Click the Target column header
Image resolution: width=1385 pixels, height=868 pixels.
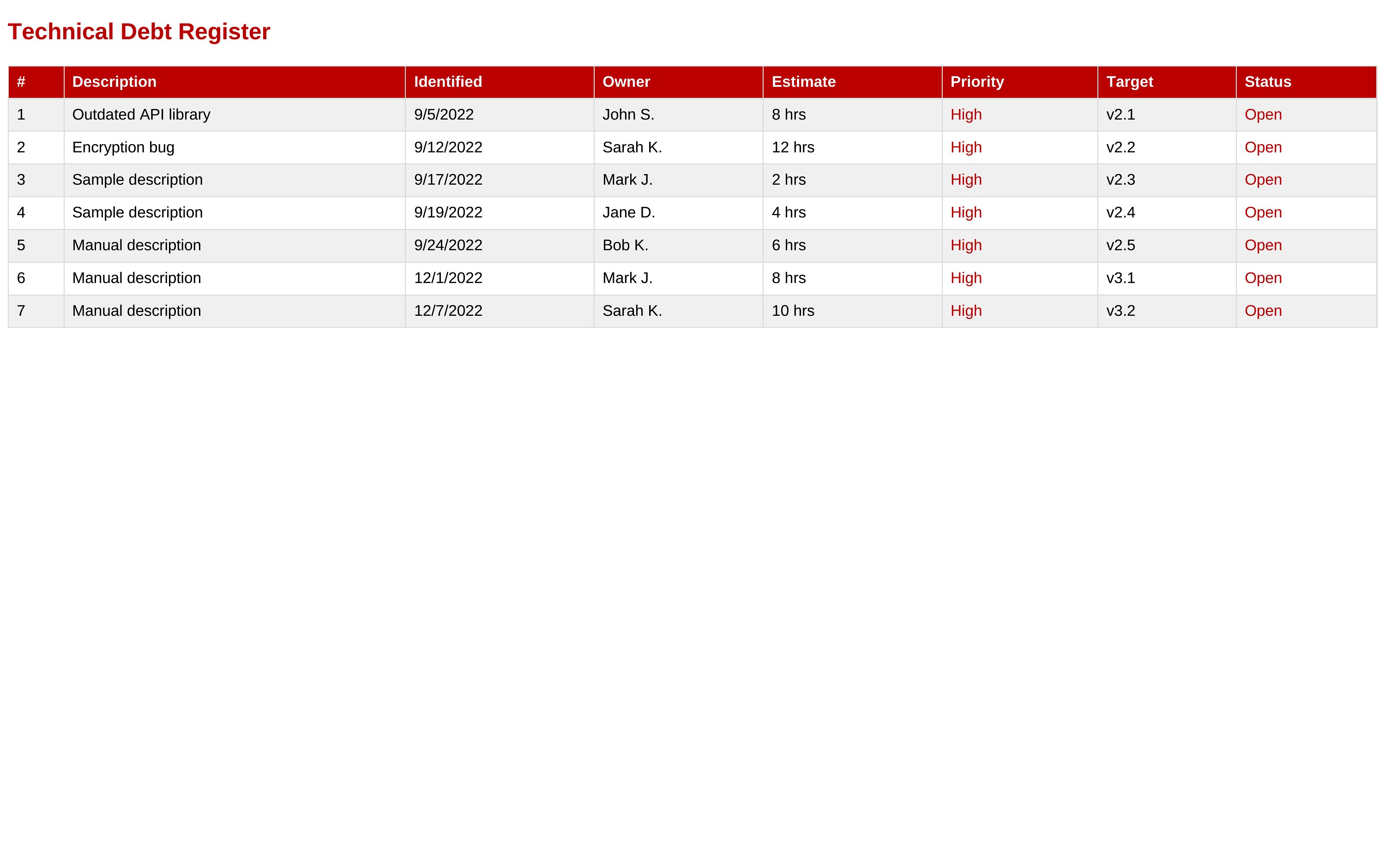tap(1167, 82)
